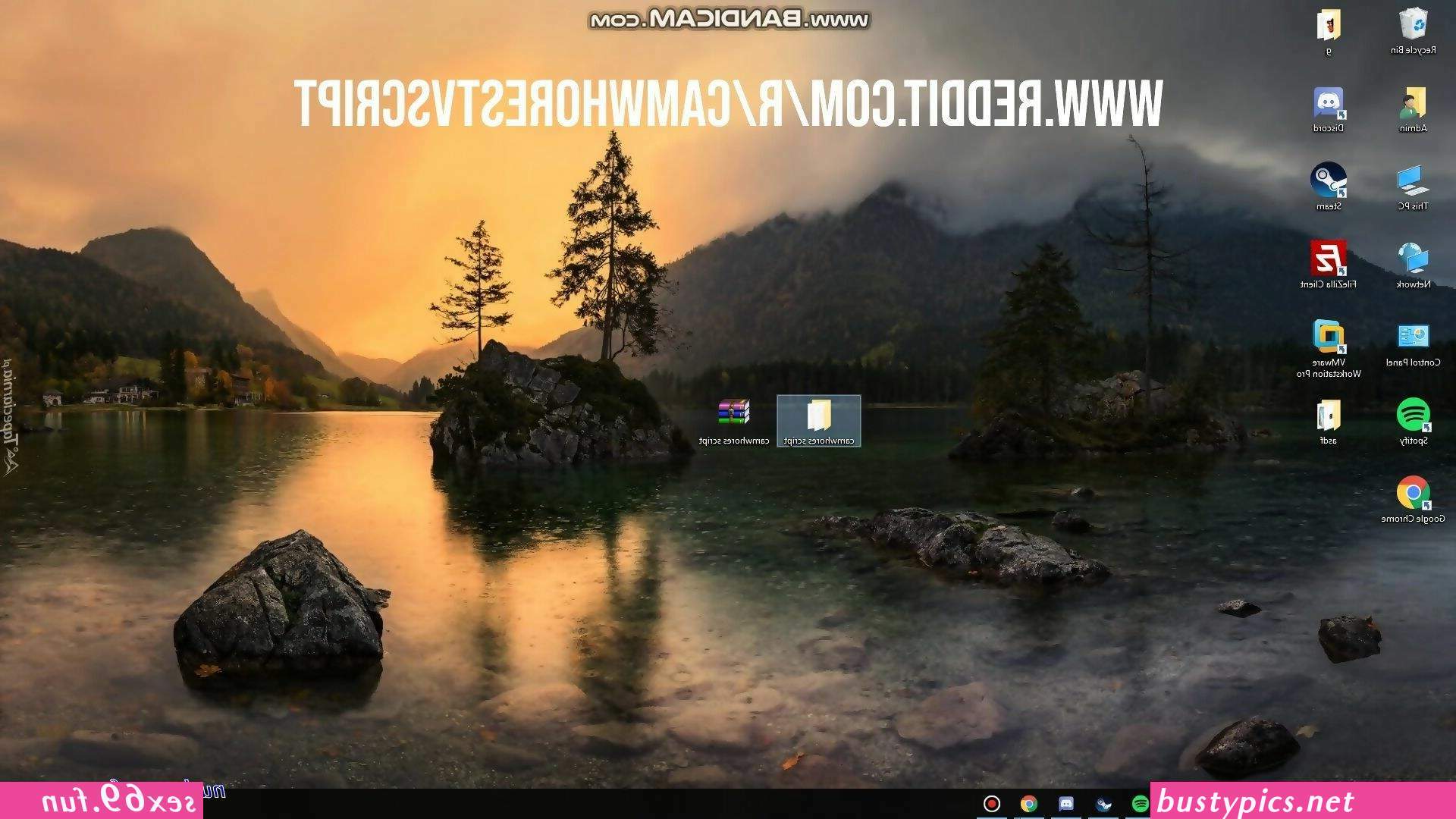The width and height of the screenshot is (1456, 819).
Task: Open Bandicam recorder from the taskbar
Action: [x=992, y=804]
